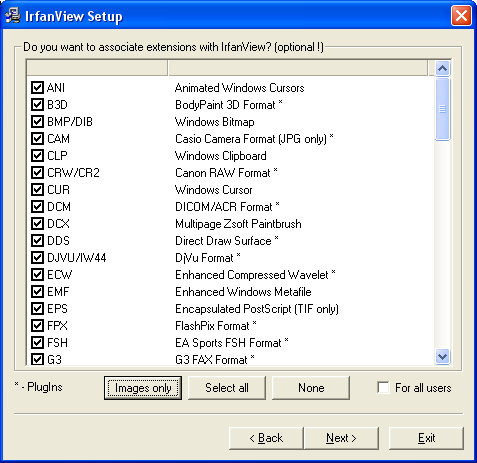477x463 pixels.
Task: Proceed with the Next button
Action: pyautogui.click(x=342, y=438)
